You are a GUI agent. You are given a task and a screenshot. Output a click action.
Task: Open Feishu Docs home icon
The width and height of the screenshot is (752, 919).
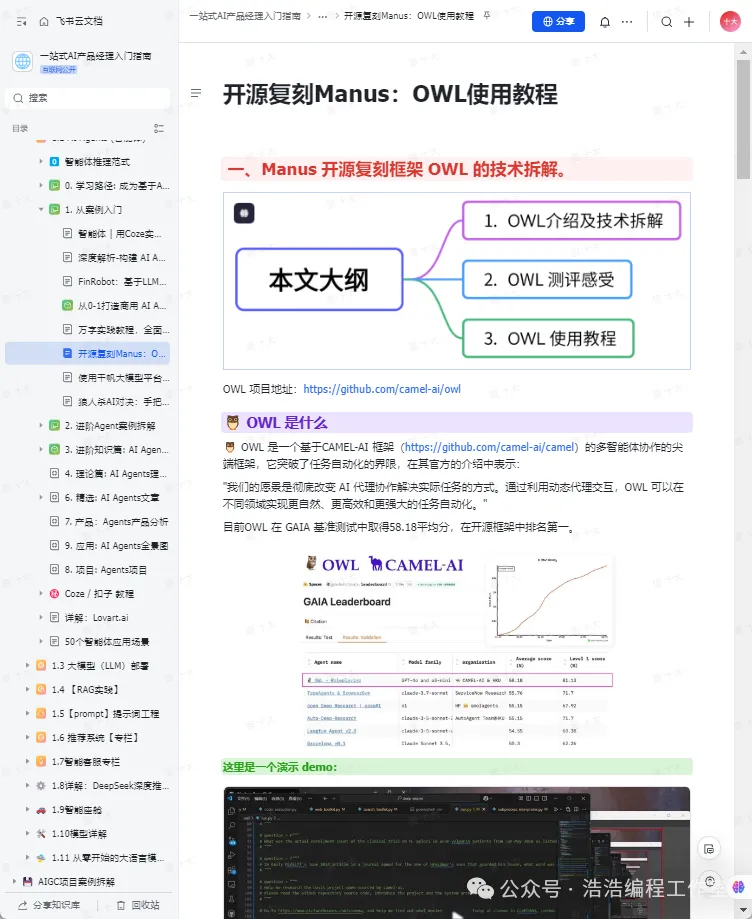coord(44,21)
